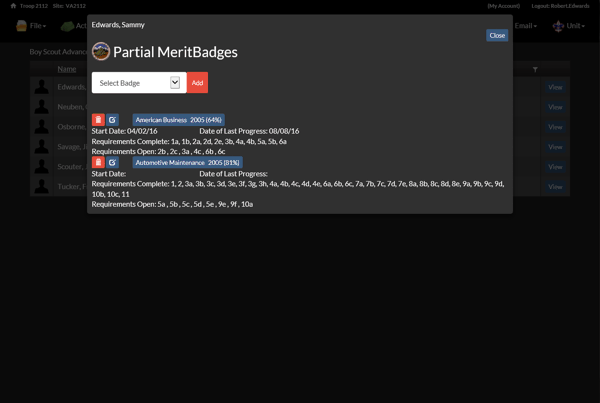The width and height of the screenshot is (600, 403).
Task: Delete the Automotive Maintenance partial badge
Action: click(x=98, y=162)
